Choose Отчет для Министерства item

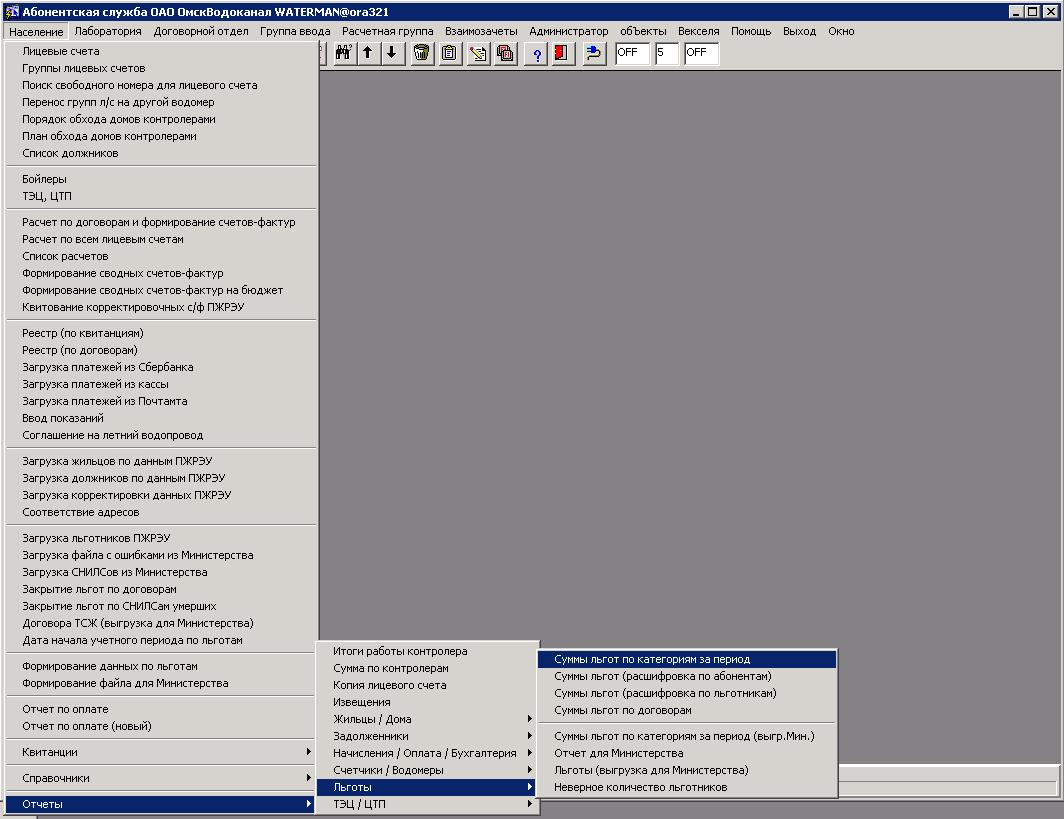[x=618, y=753]
